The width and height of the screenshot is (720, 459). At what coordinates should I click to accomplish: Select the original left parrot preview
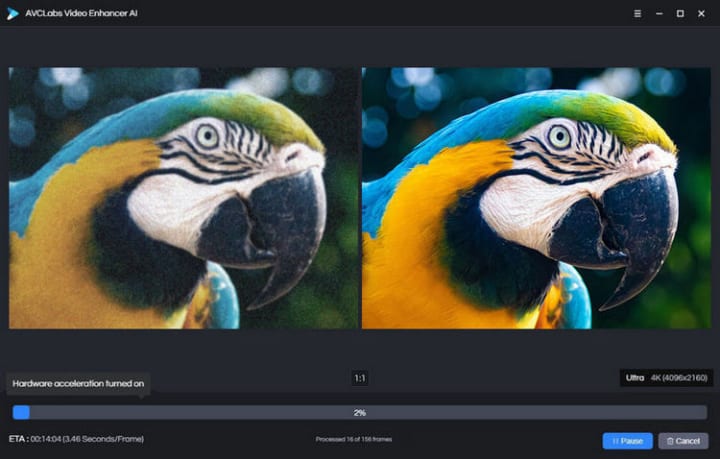pyautogui.click(x=183, y=198)
